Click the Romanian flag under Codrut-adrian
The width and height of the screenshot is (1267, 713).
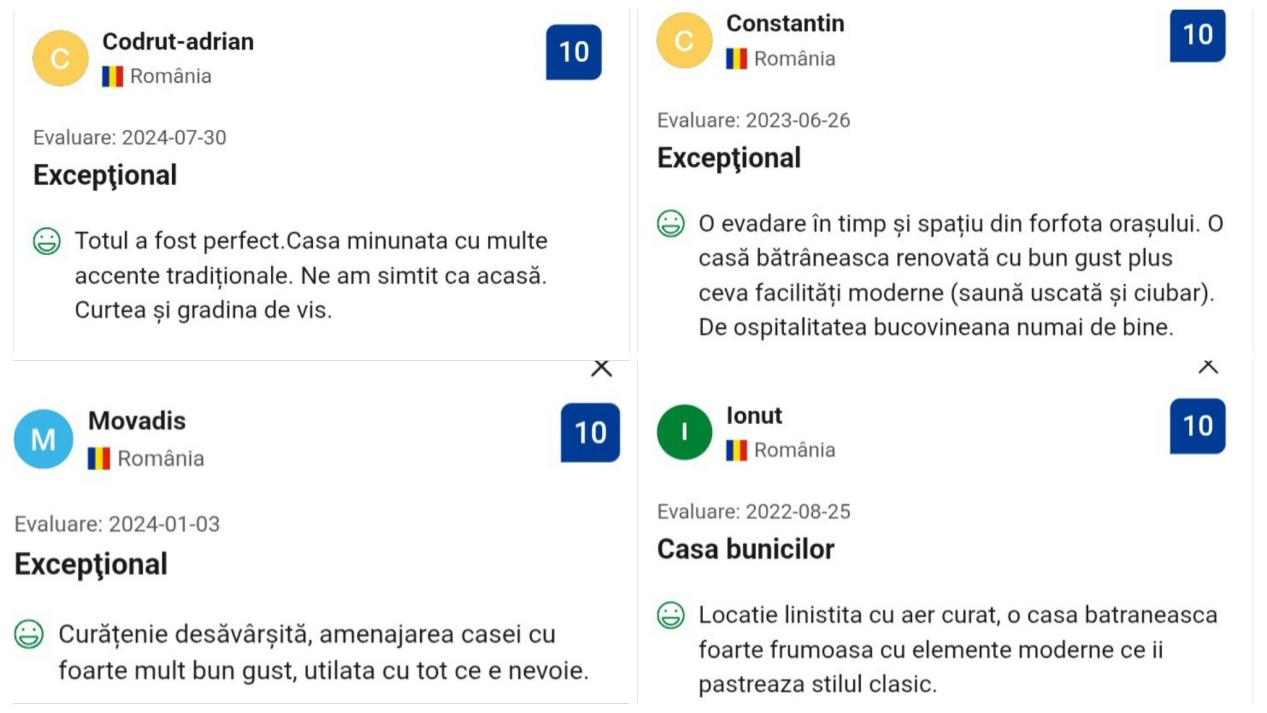113,76
